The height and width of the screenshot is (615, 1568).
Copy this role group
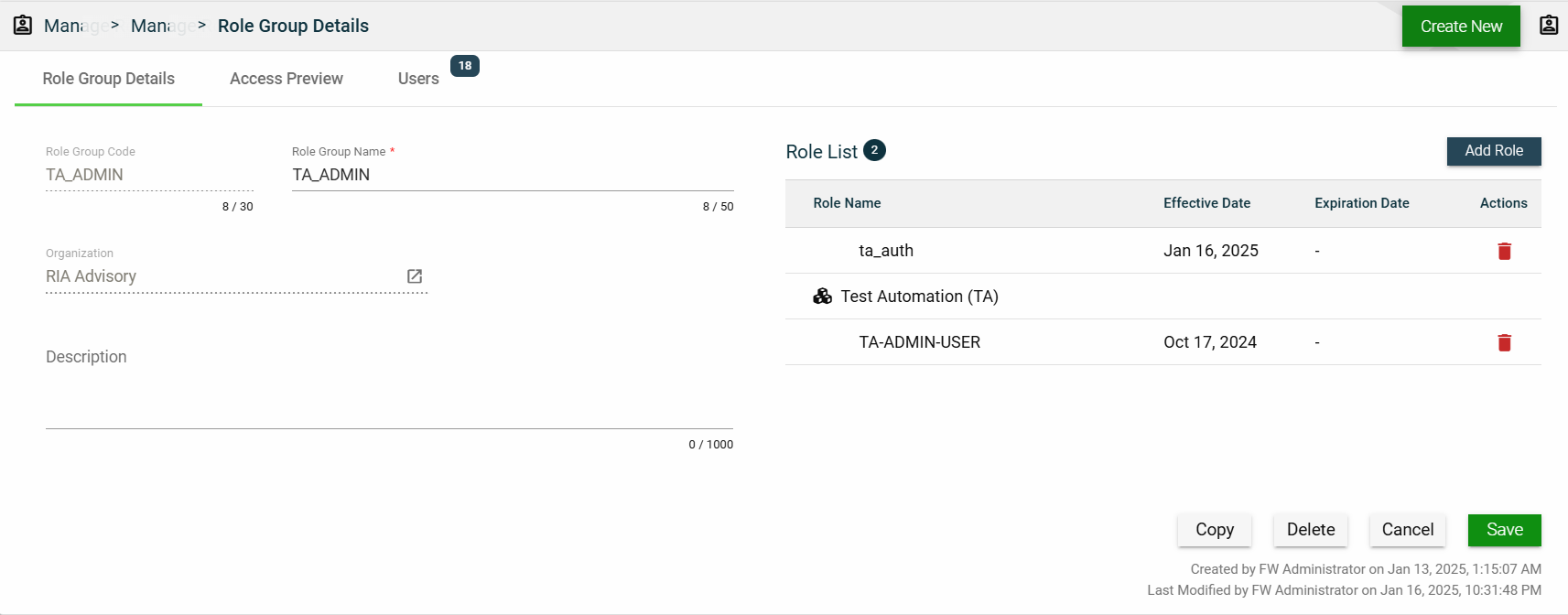[x=1214, y=530]
